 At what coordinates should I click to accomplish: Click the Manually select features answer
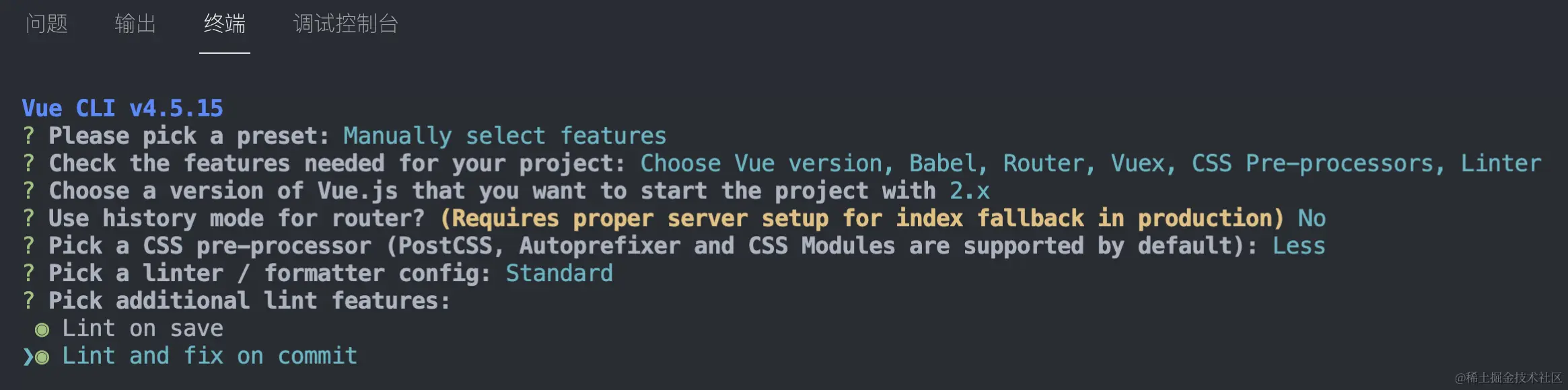(x=505, y=136)
